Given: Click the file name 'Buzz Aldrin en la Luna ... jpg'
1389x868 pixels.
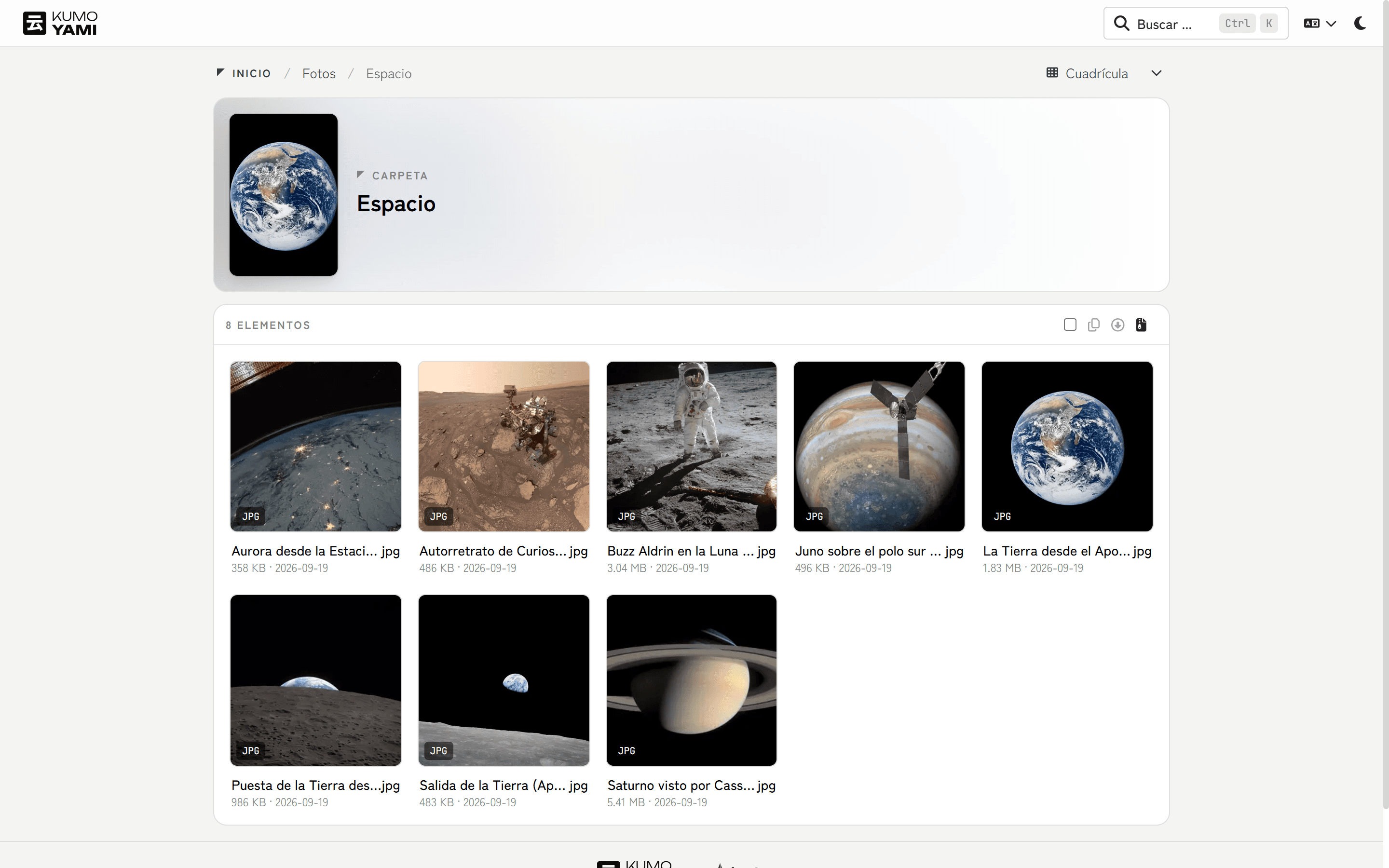Looking at the screenshot, I should click(x=692, y=551).
